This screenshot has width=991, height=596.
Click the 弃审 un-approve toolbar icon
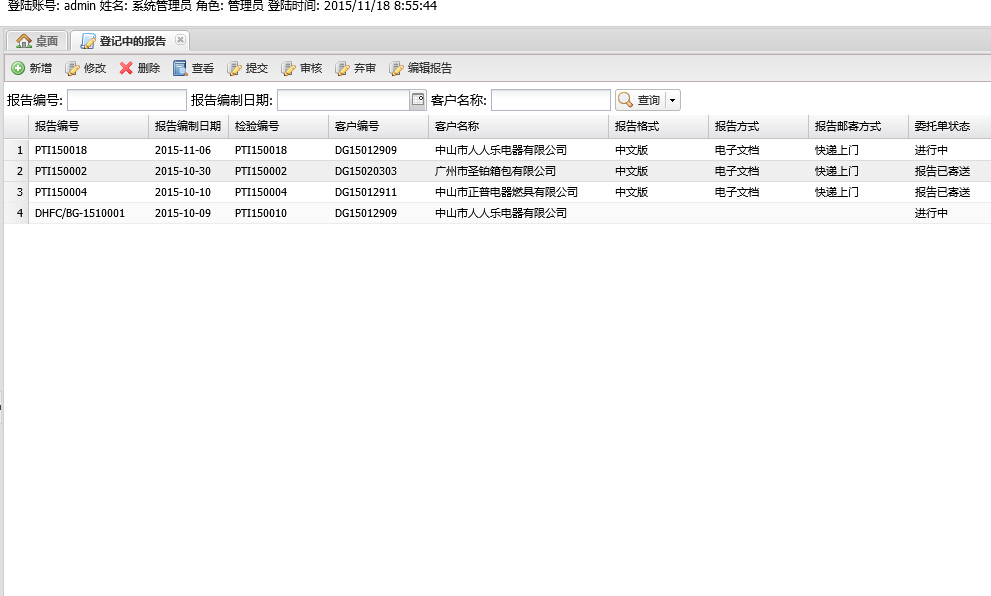(x=342, y=68)
